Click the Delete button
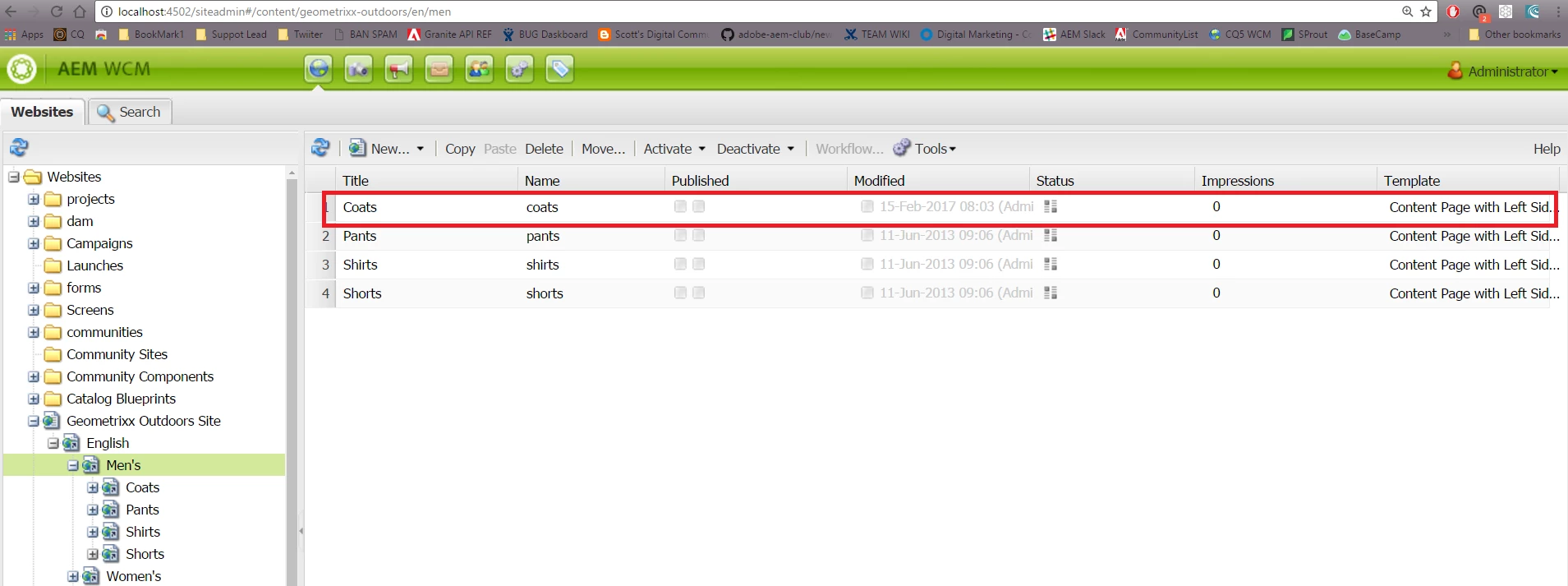1568x586 pixels. coord(544,149)
